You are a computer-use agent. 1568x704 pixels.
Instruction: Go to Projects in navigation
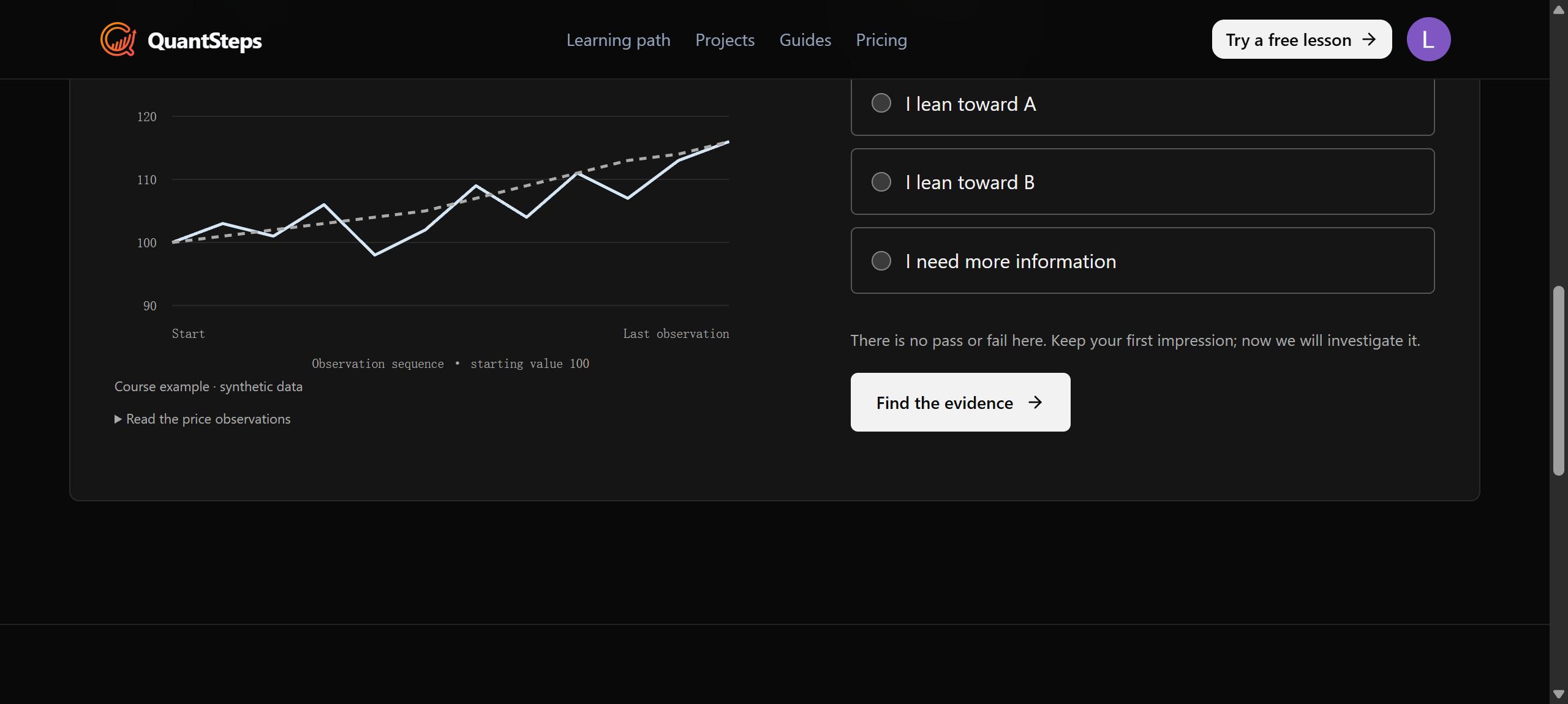(x=725, y=40)
